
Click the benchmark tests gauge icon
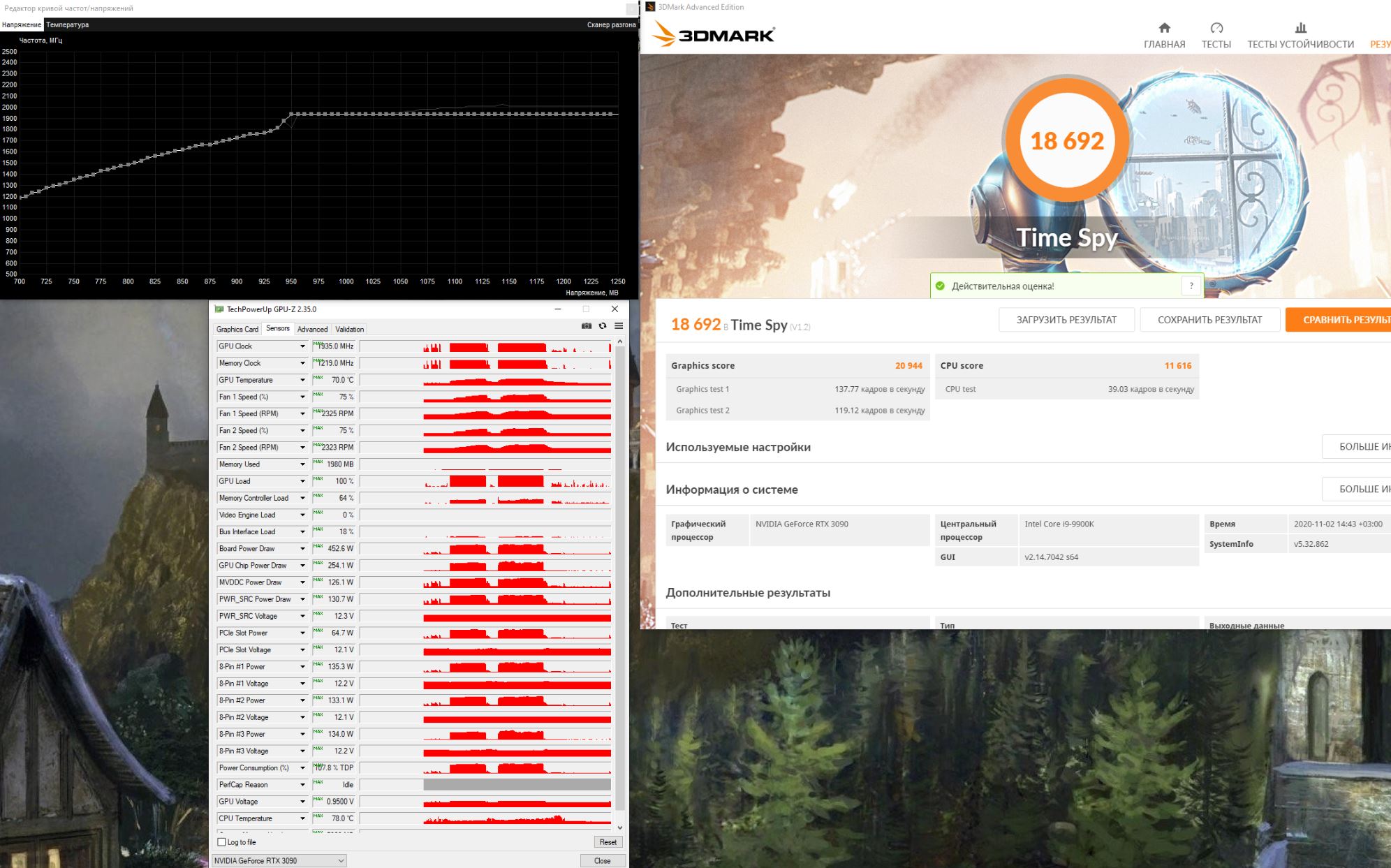point(1216,28)
